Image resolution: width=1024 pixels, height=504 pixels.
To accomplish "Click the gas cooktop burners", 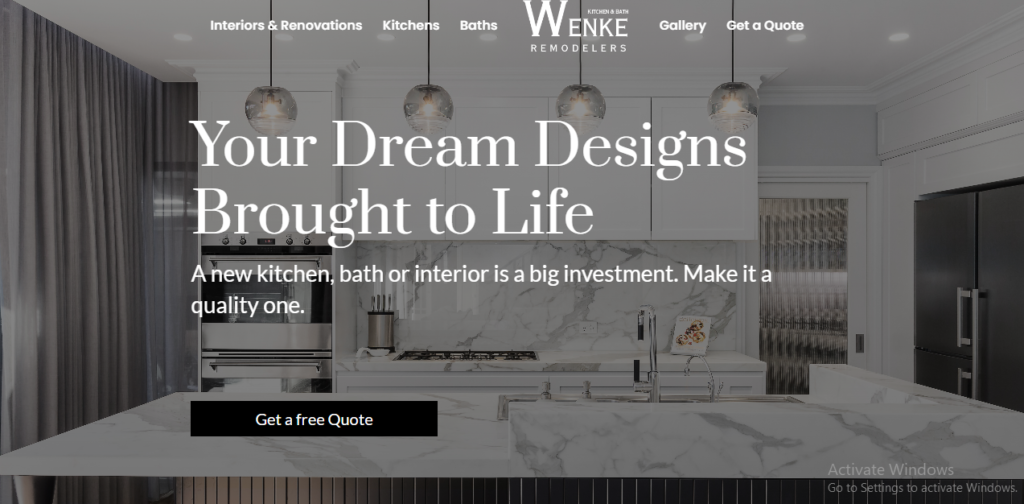I will coord(466,356).
